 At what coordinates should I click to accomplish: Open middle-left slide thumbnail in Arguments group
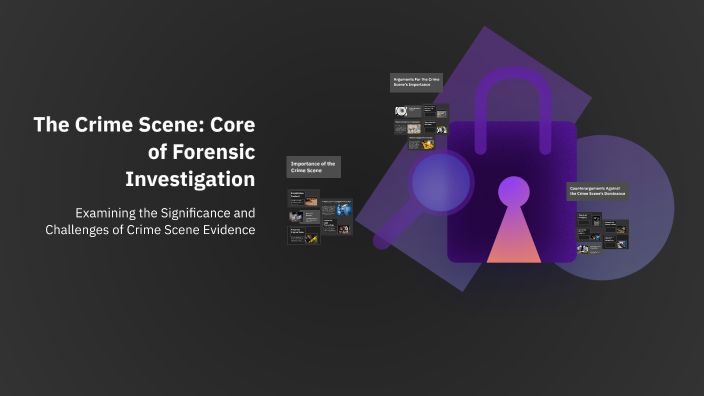(x=408, y=127)
